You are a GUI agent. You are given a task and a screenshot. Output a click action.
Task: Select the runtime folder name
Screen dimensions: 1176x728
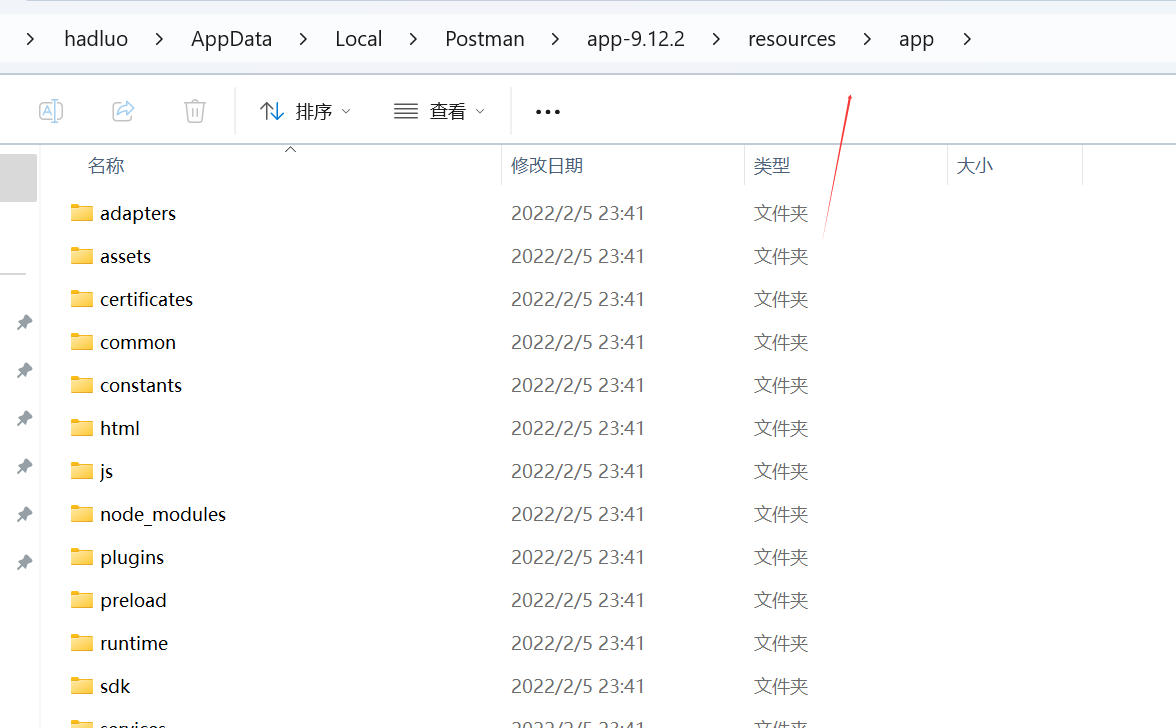pos(134,643)
